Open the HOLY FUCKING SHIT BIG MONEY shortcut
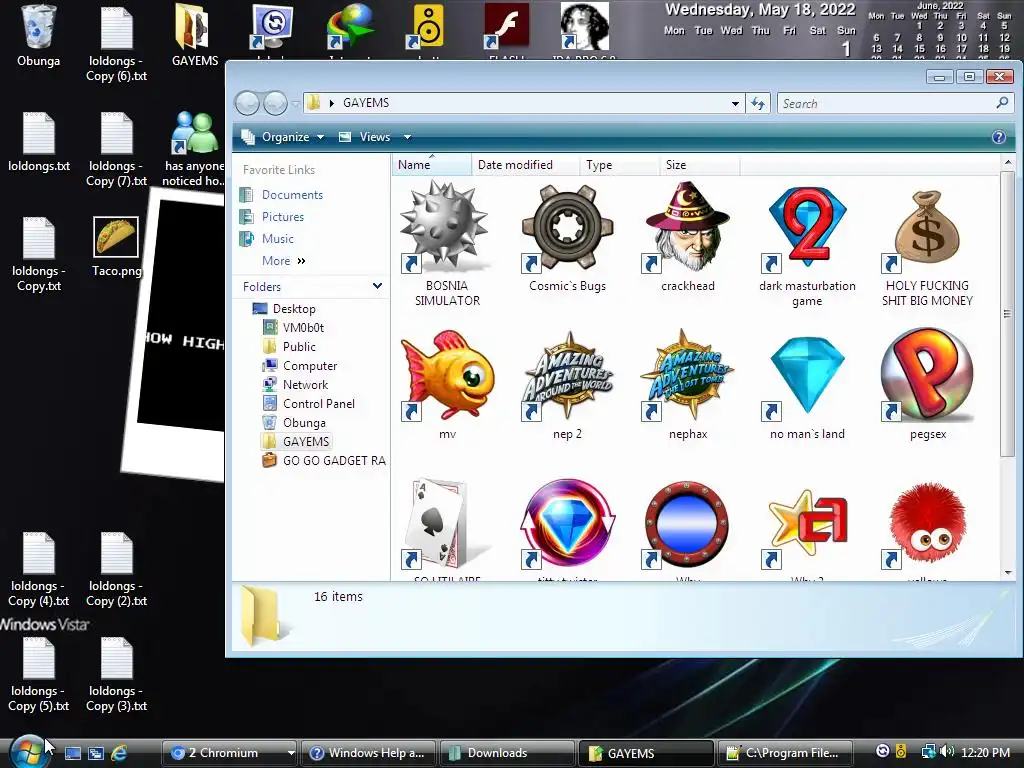Screen dimensions: 1024x768 [x=927, y=227]
